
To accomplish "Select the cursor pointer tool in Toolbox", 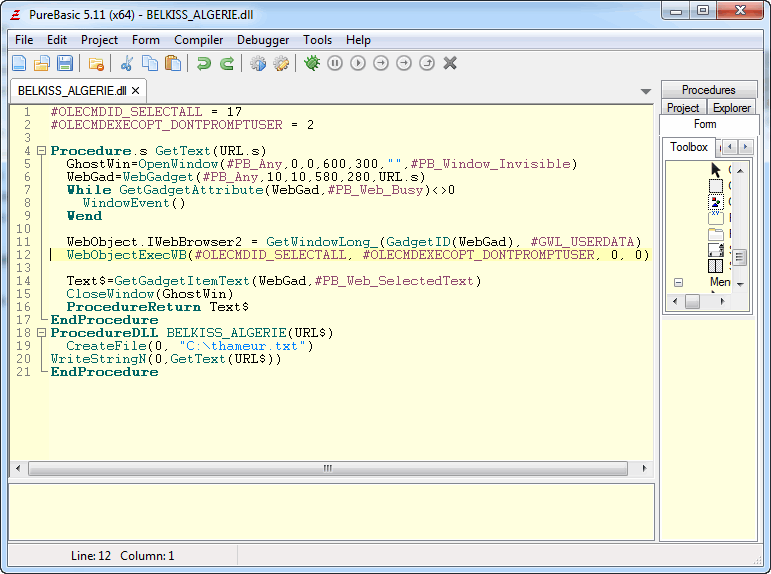I will click(716, 169).
